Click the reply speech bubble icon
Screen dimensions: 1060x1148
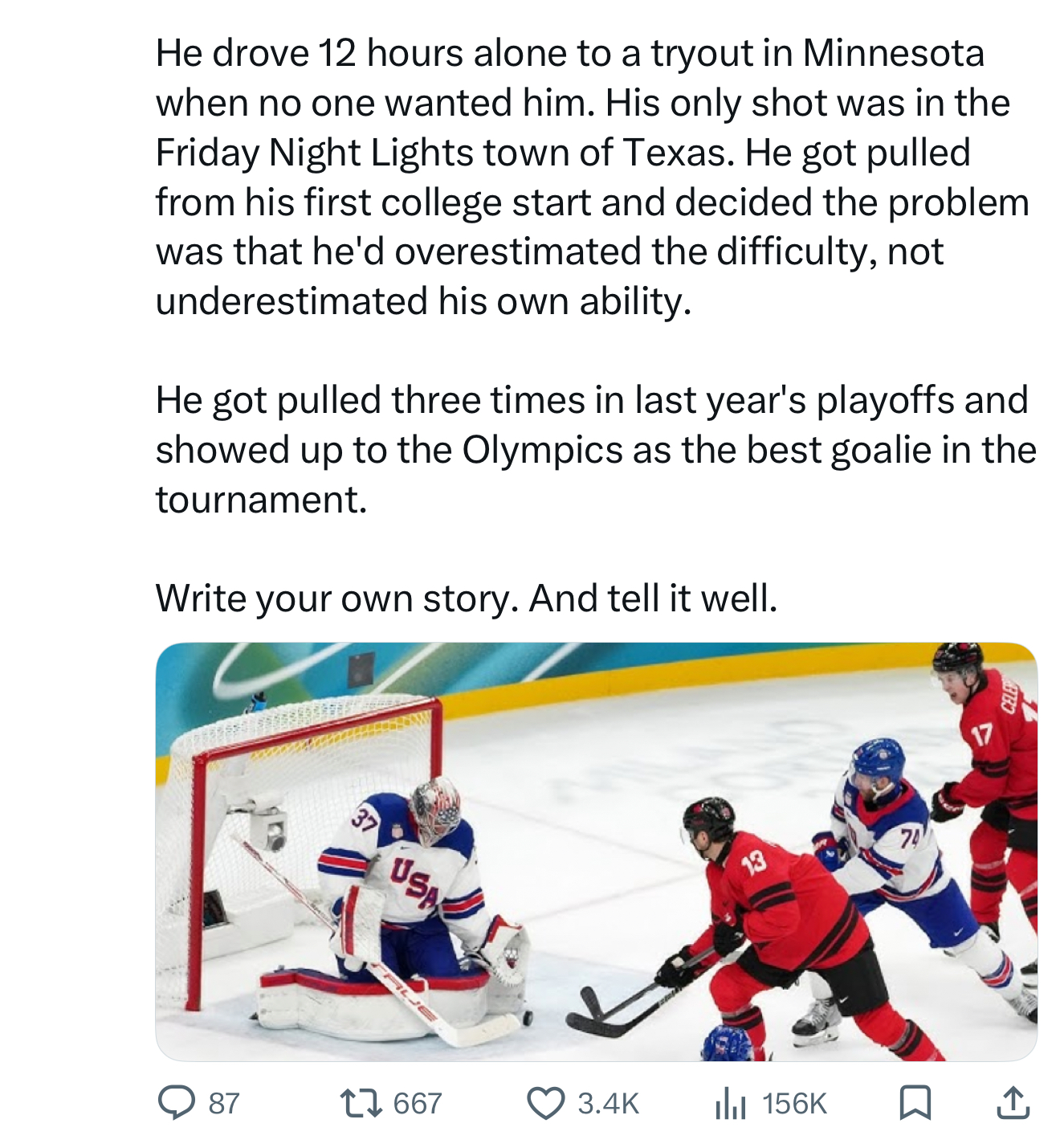(x=176, y=1102)
